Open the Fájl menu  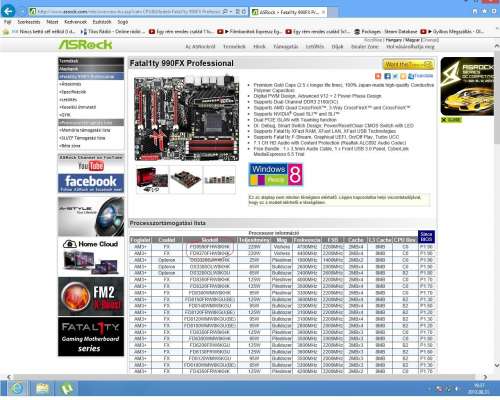click(x=7, y=22)
